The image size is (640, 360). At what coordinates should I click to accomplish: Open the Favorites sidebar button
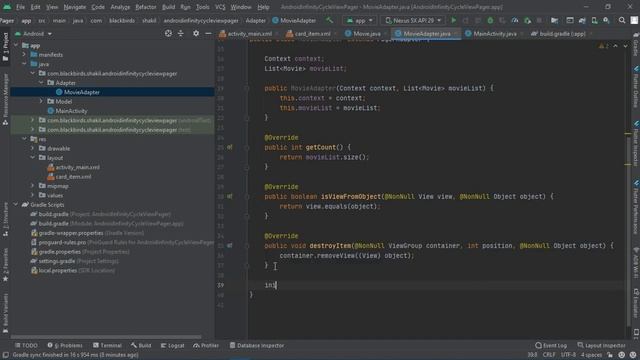click(5, 266)
